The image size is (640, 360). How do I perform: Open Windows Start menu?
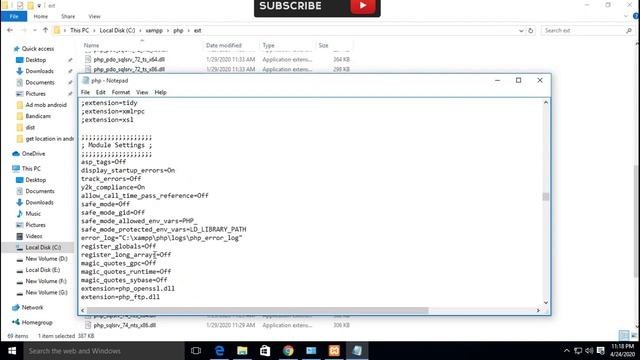[12, 351]
